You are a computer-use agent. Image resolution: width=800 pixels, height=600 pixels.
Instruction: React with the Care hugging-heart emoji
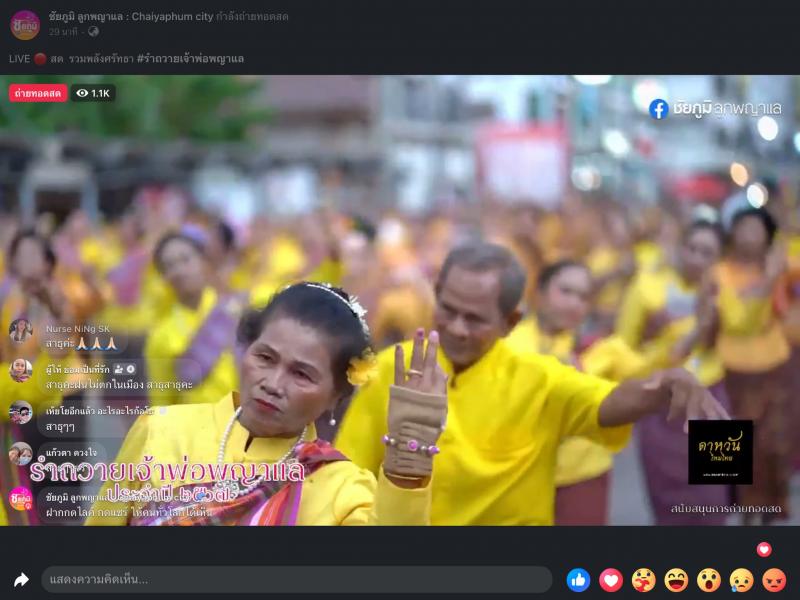click(x=643, y=580)
